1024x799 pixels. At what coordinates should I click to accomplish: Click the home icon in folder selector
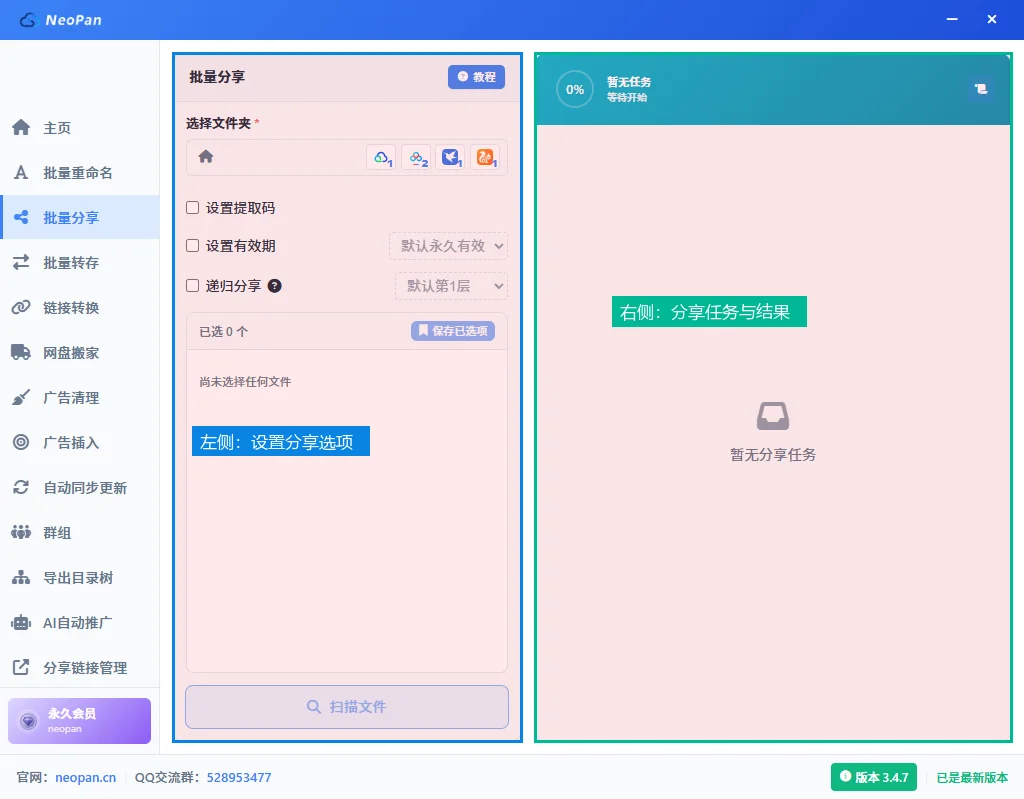click(206, 157)
